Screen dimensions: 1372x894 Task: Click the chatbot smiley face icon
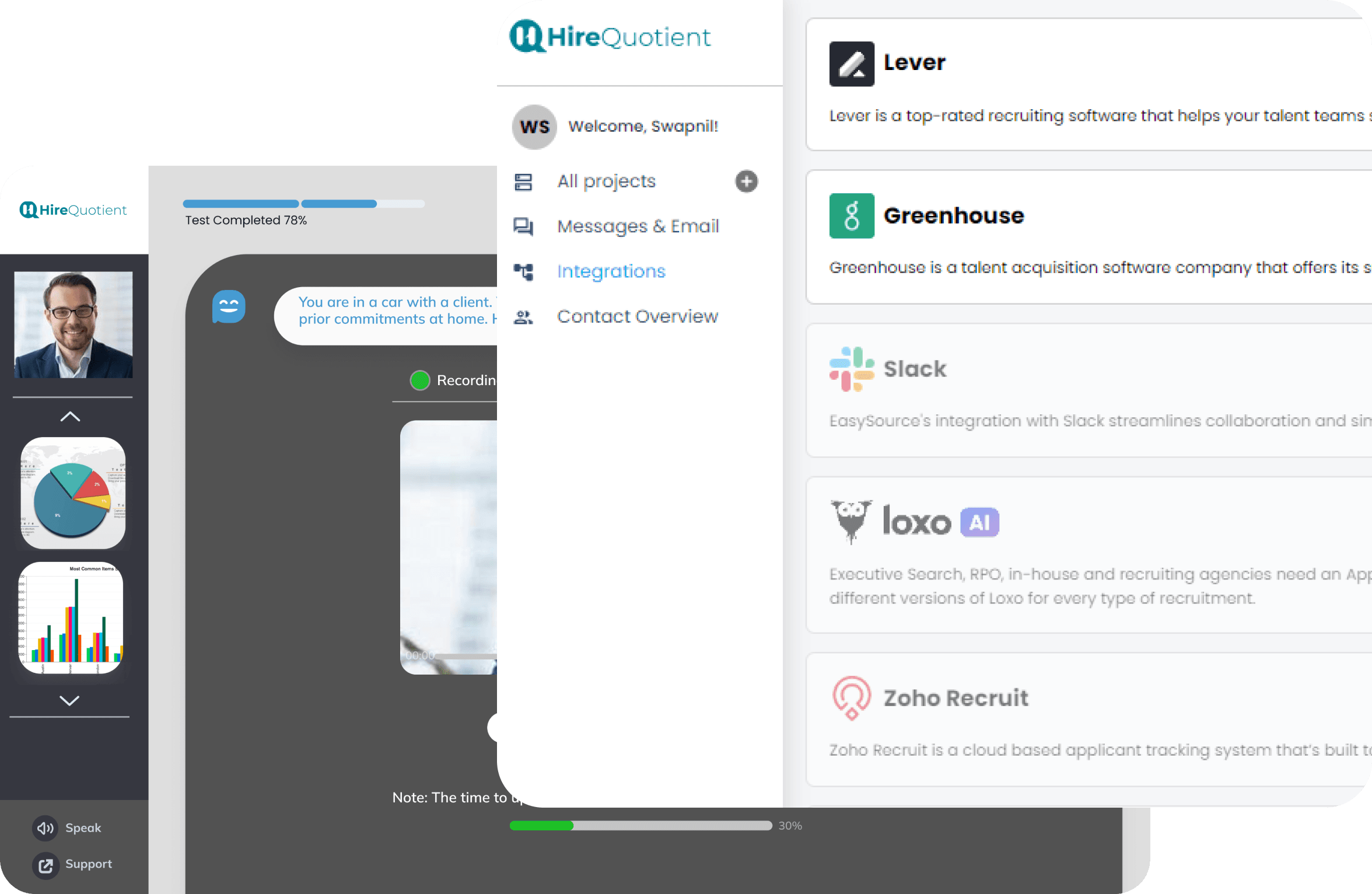pos(229,306)
